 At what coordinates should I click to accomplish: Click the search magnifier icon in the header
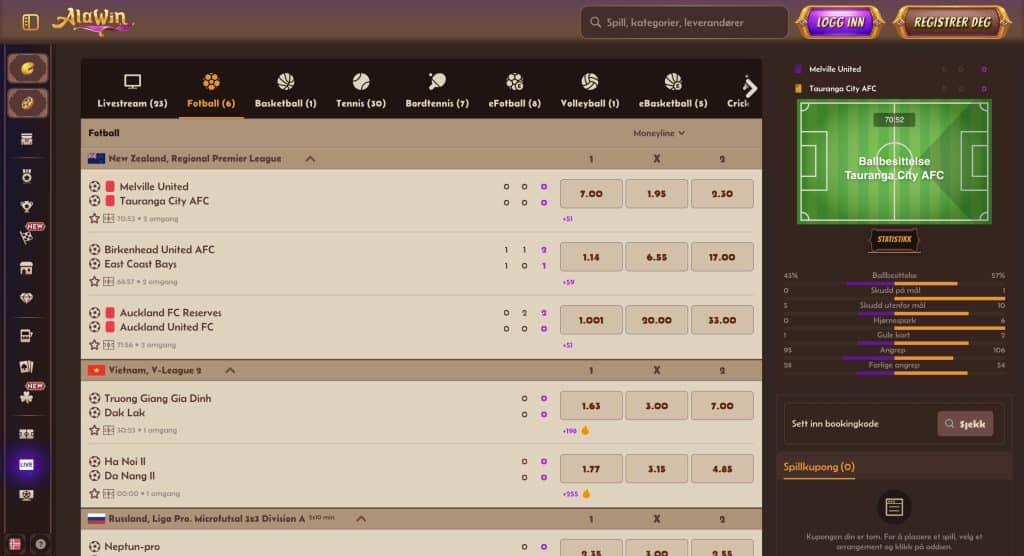click(x=595, y=22)
